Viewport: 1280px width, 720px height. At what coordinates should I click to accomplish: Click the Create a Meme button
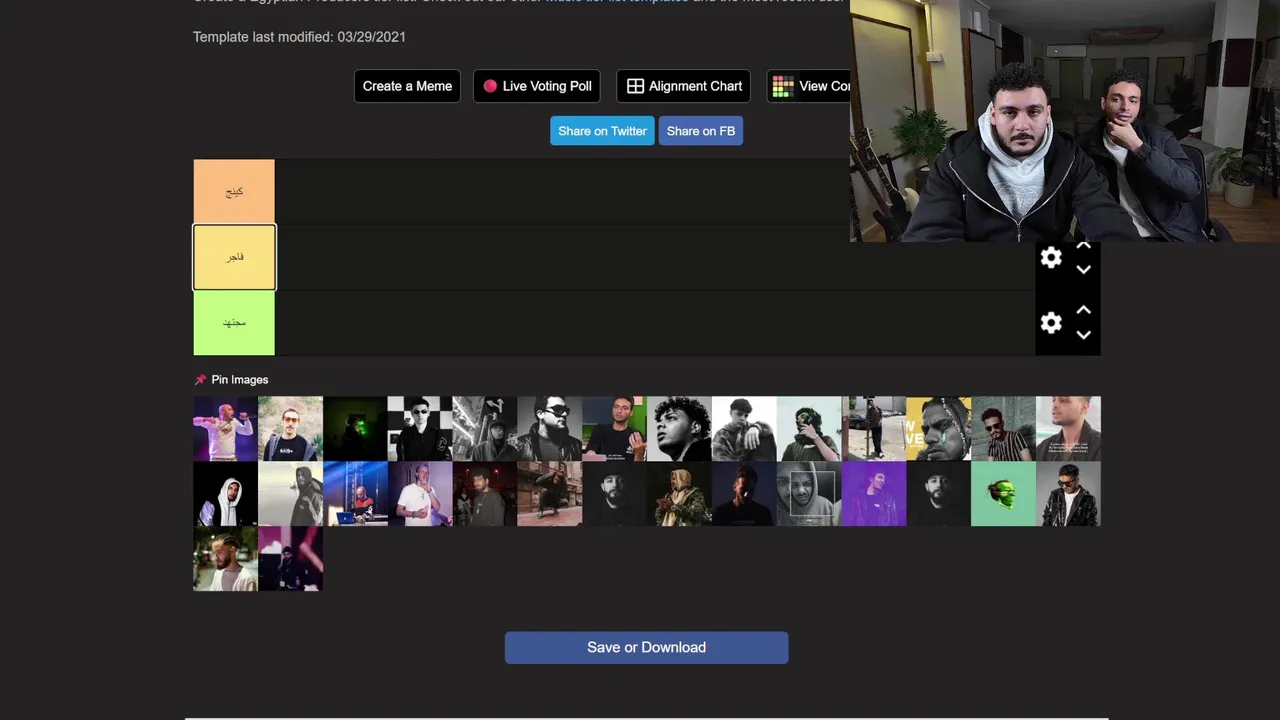[x=407, y=86]
